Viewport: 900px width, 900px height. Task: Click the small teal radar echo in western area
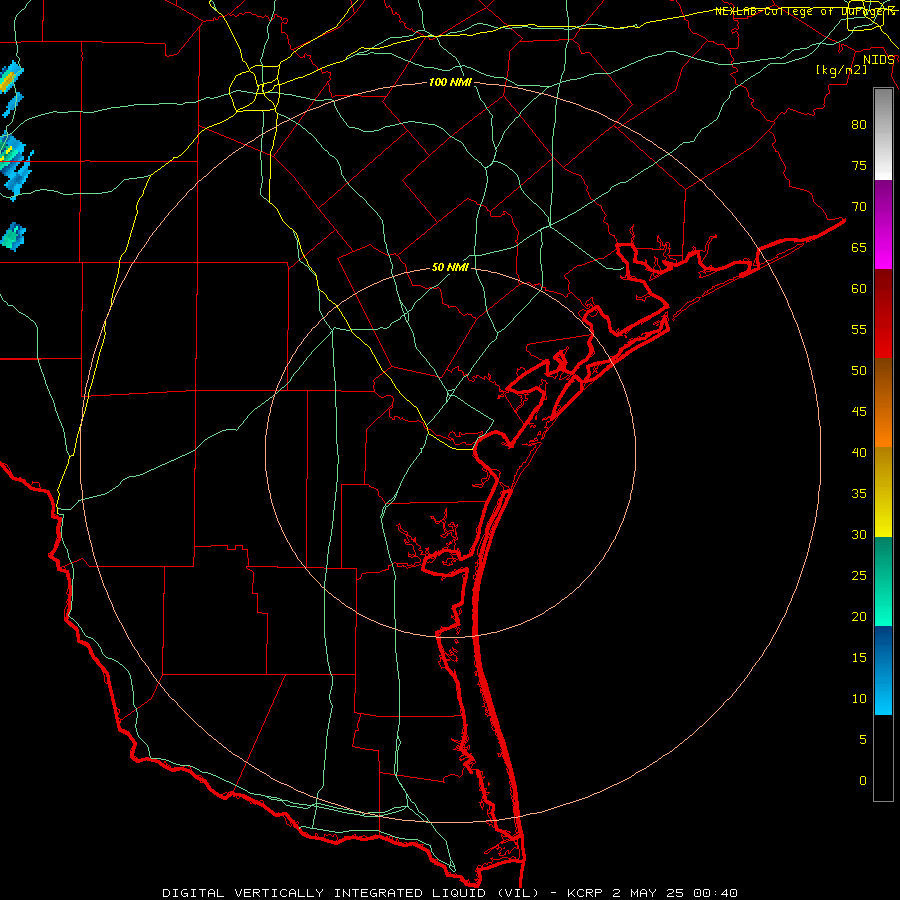pyautogui.click(x=13, y=237)
